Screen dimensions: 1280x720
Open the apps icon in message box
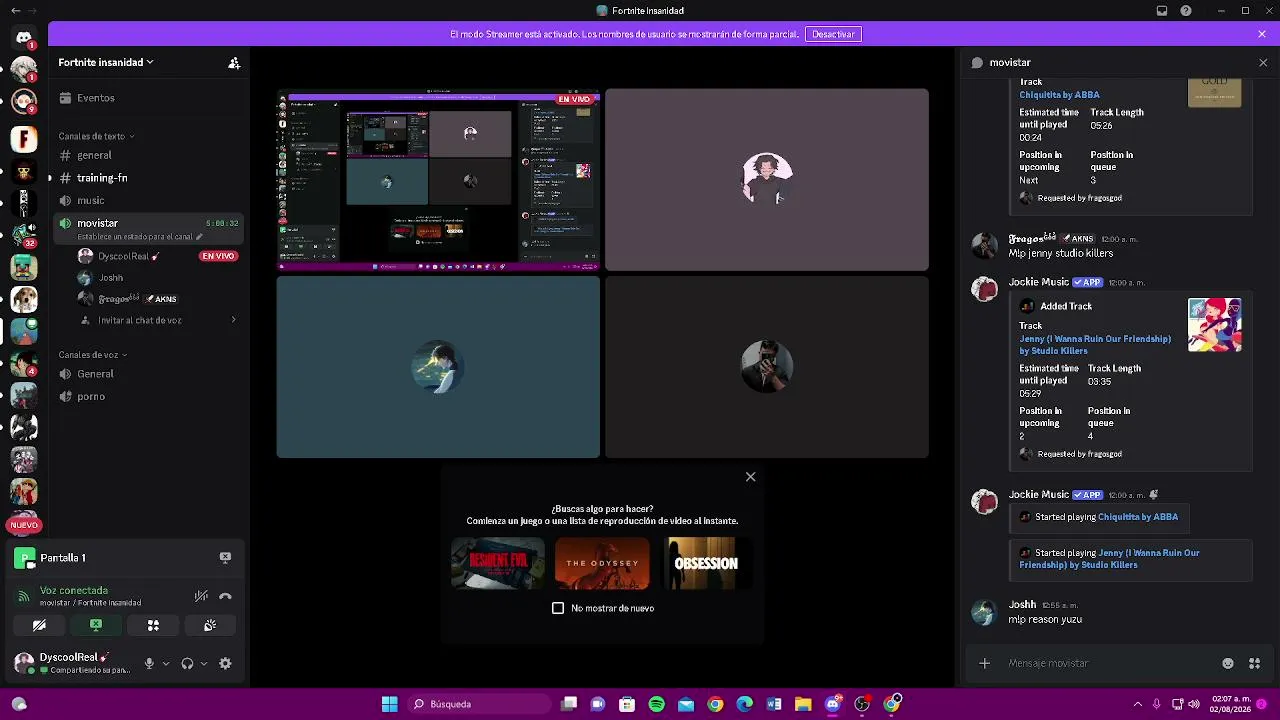[1254, 663]
